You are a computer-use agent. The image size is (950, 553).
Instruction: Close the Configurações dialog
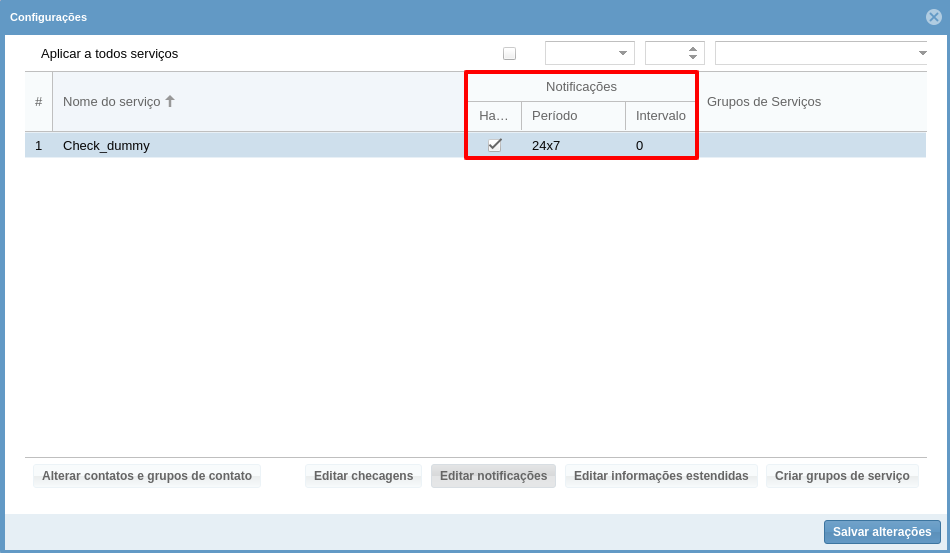pyautogui.click(x=933, y=17)
